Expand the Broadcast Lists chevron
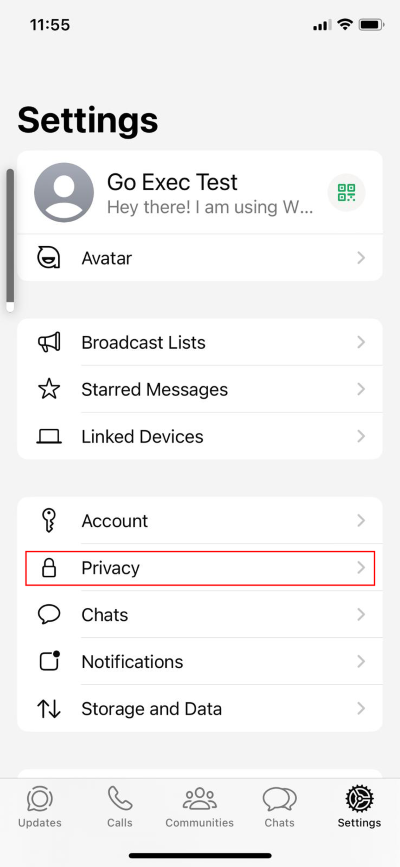Screen dimensions: 400x867 pos(361,342)
